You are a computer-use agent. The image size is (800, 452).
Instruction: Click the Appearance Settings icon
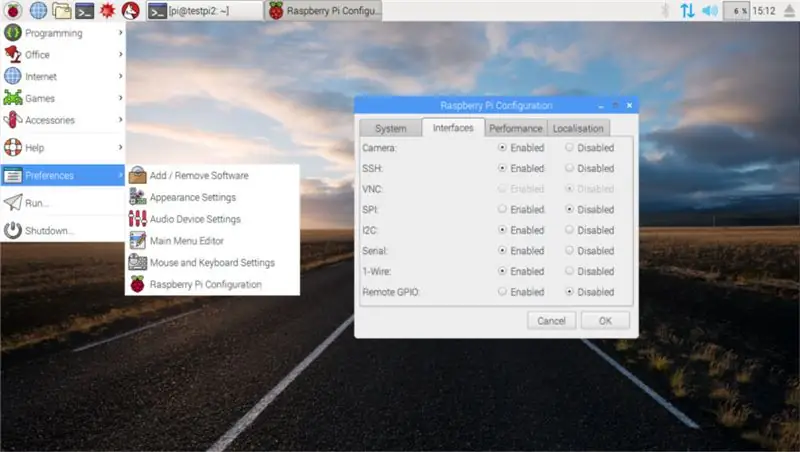(x=137, y=196)
